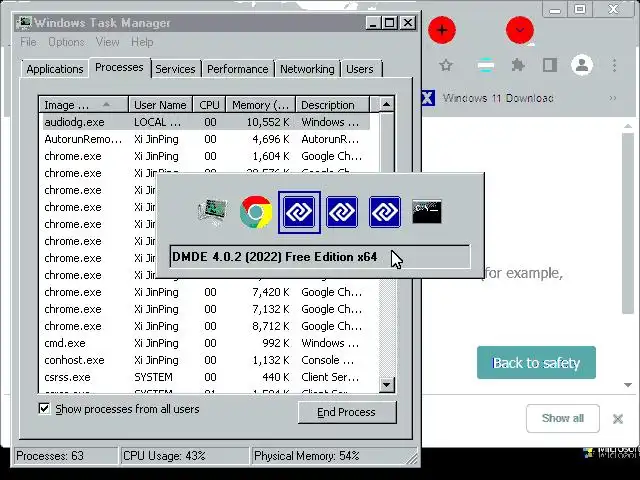Click Back to safety in Chrome

536,362
